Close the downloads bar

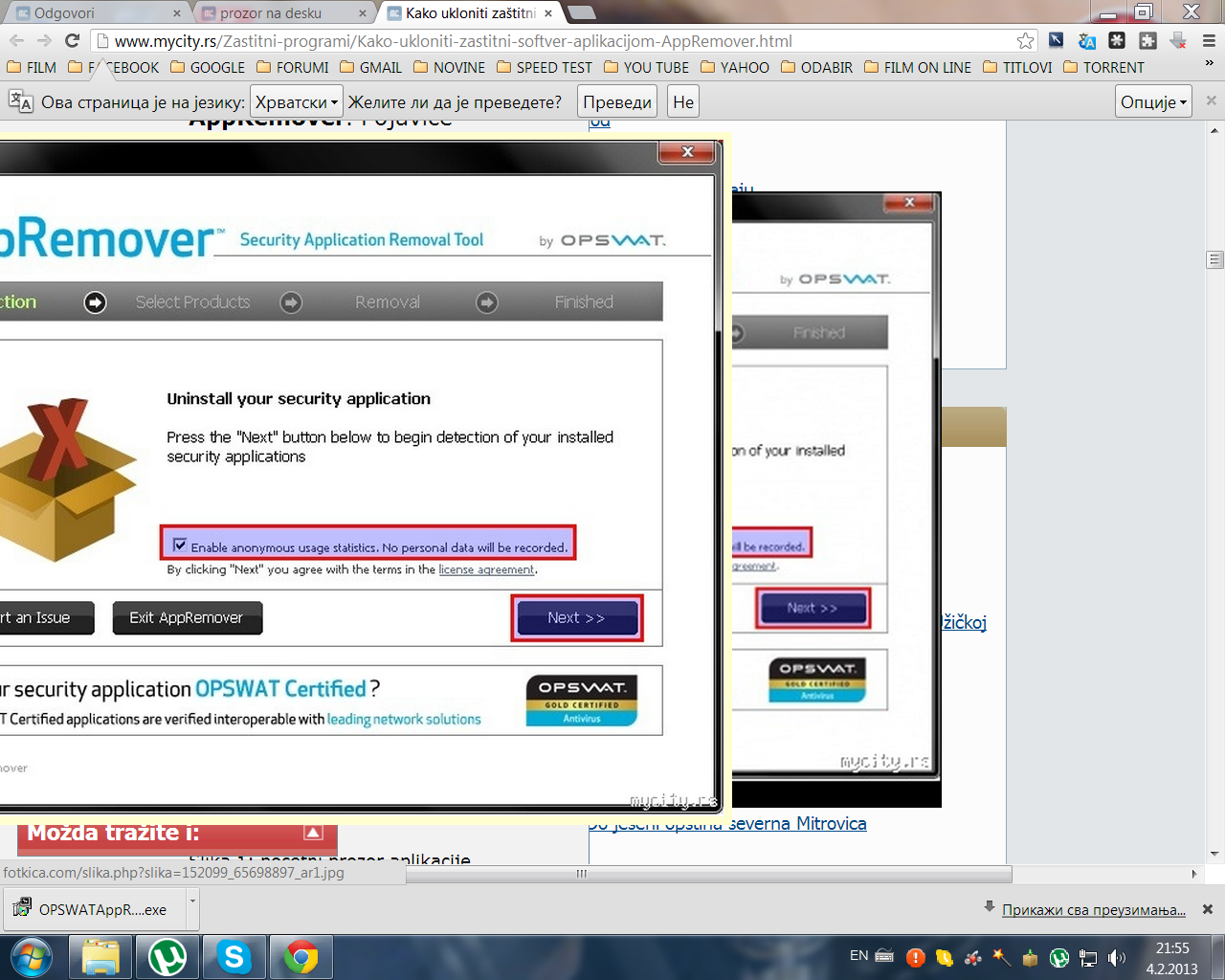(1207, 909)
